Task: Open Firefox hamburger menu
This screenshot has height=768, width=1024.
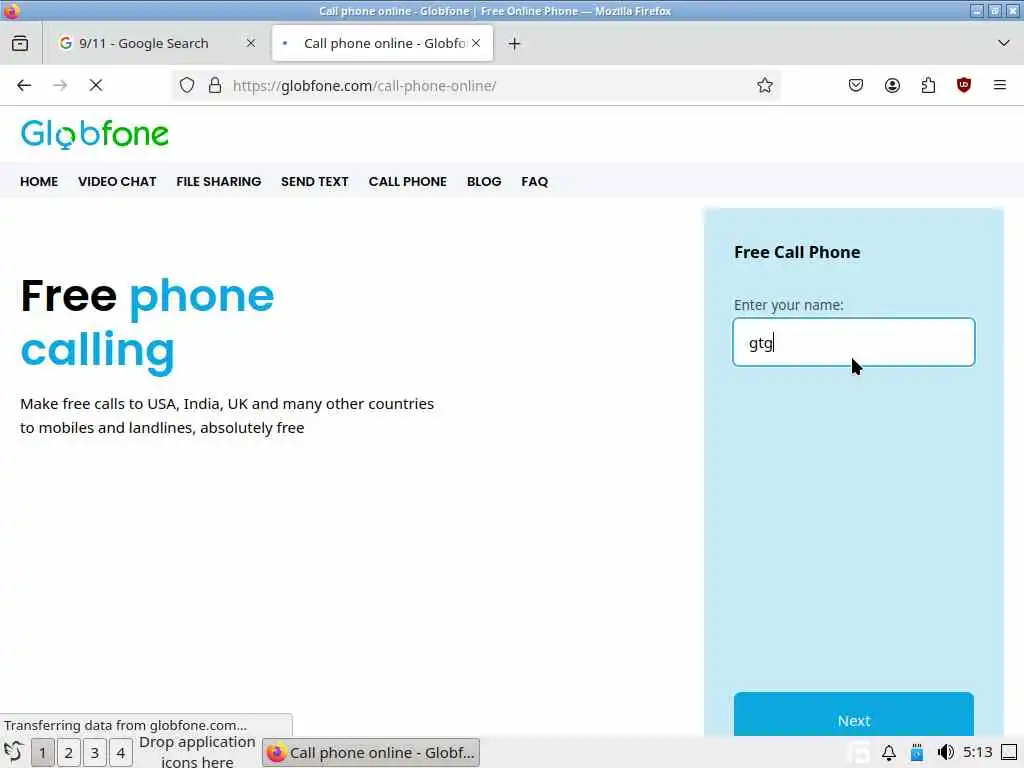Action: [999, 85]
